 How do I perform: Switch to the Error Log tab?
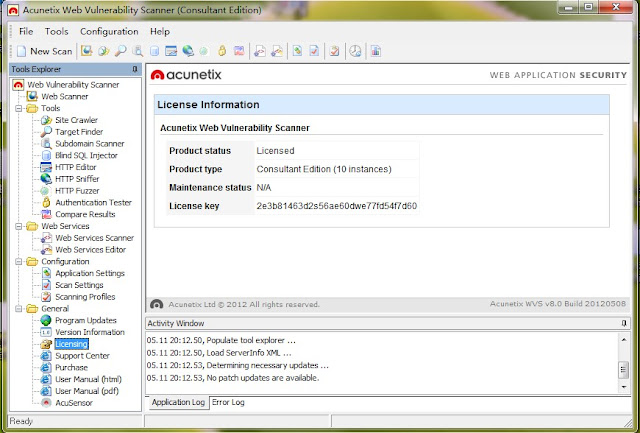[228, 402]
